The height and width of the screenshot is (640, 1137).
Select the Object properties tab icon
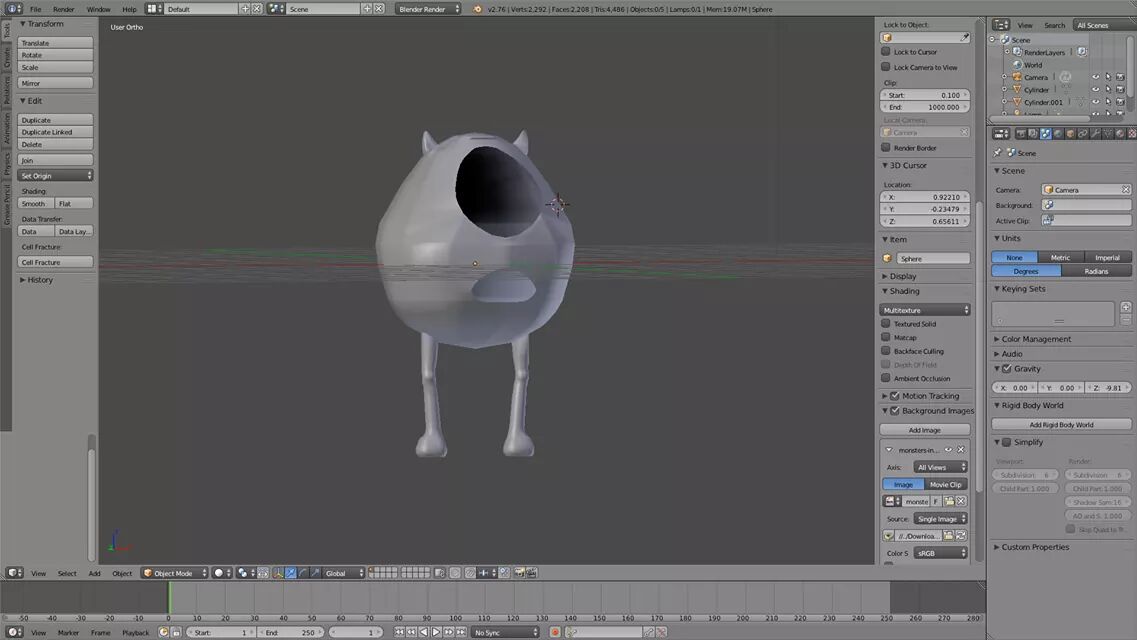[x=1069, y=132]
